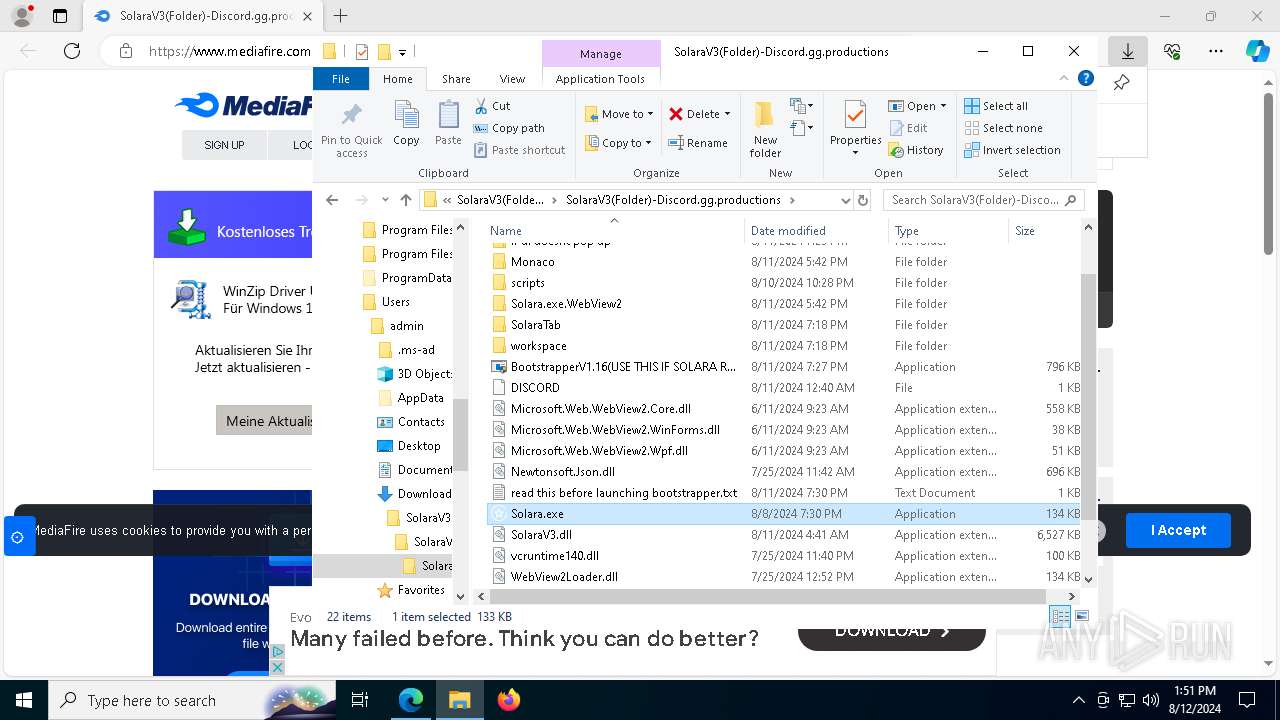This screenshot has width=1280, height=720.
Task: Open the Properties ribbon button
Action: pos(855,127)
